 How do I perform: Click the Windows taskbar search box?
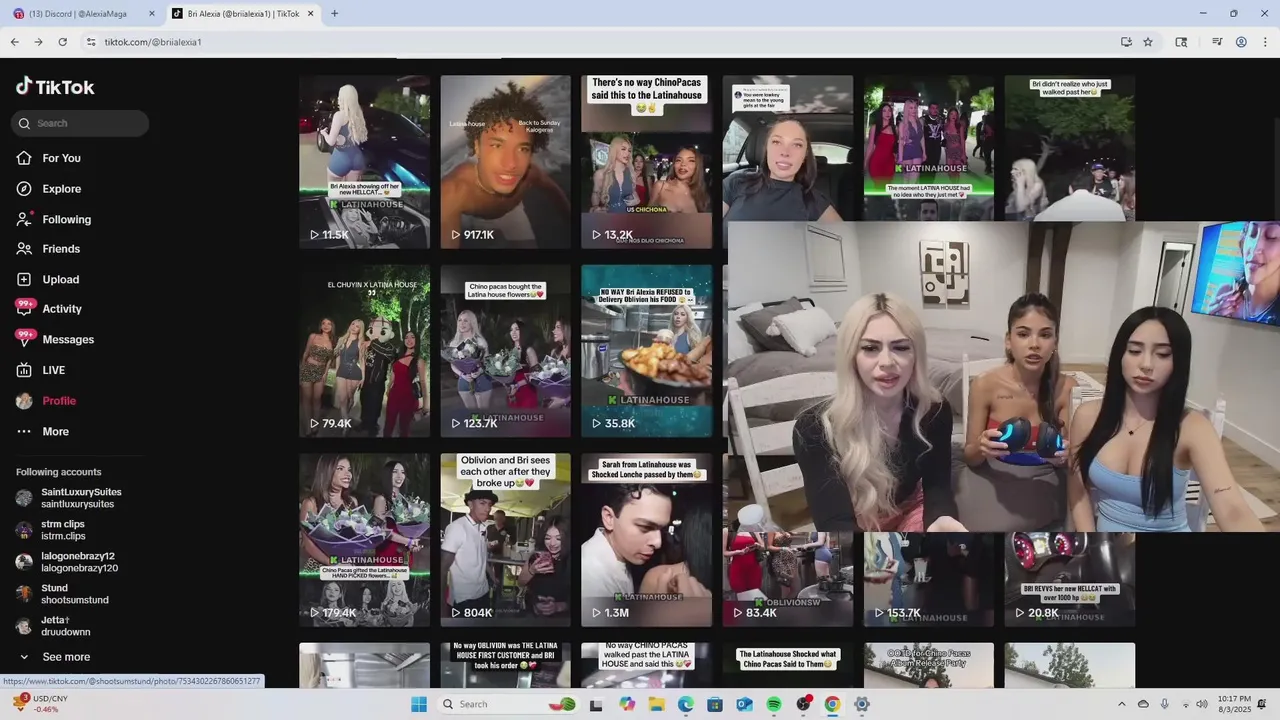[509, 704]
